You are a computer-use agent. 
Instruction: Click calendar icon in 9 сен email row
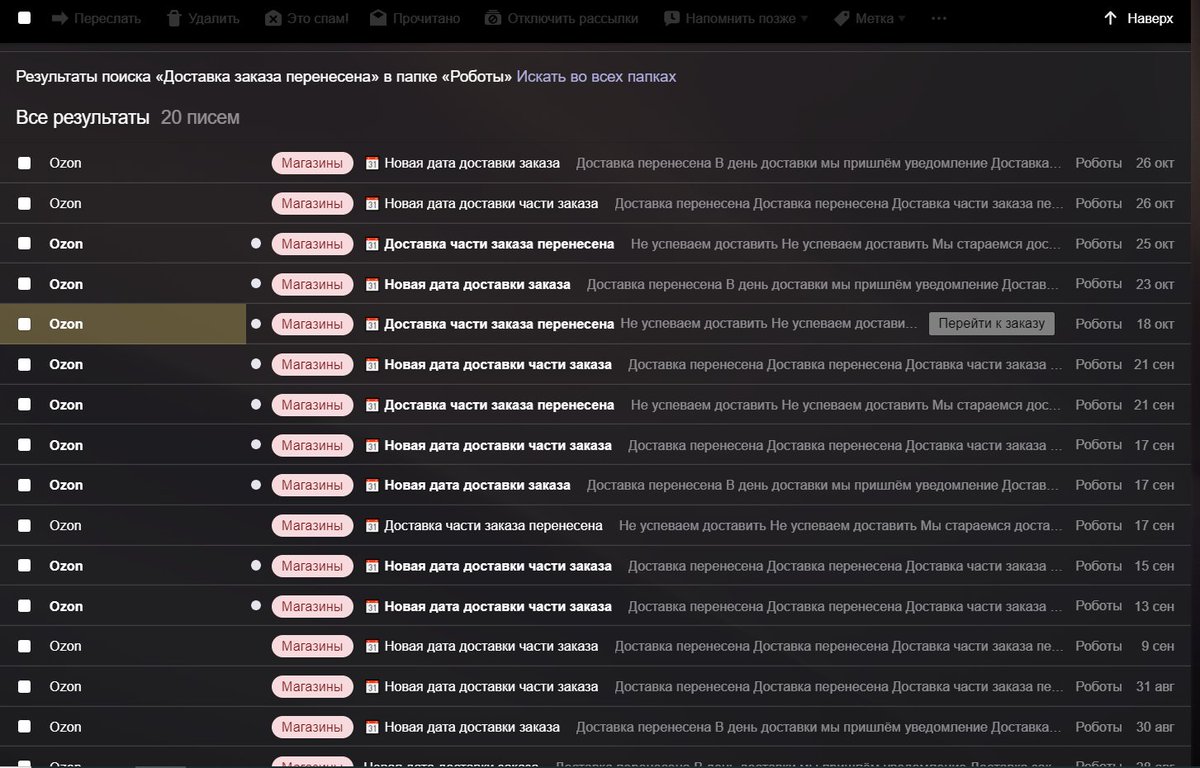pos(372,646)
